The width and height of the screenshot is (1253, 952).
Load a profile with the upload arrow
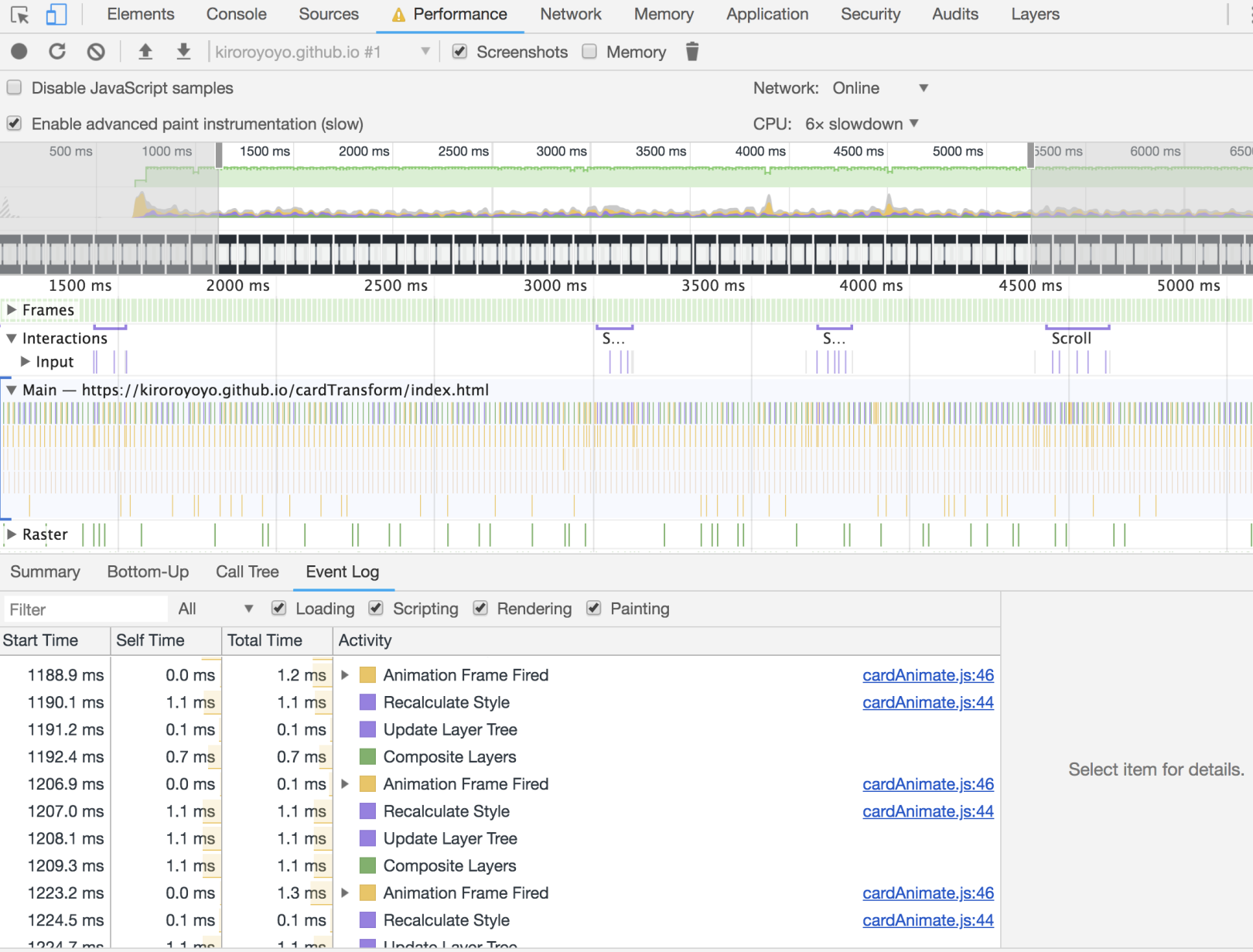[x=145, y=52]
